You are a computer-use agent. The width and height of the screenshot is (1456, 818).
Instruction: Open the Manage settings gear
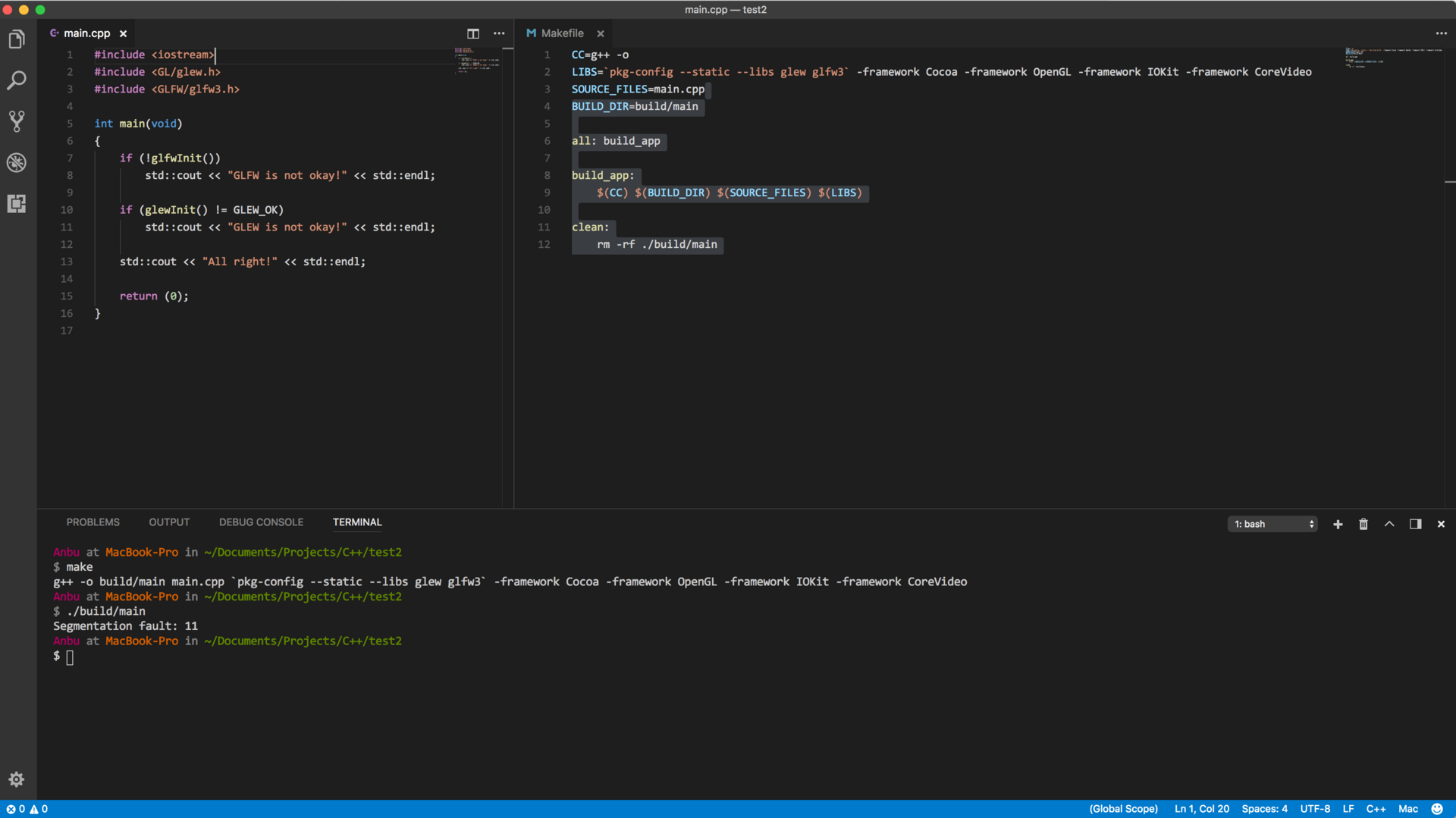pyautogui.click(x=17, y=779)
